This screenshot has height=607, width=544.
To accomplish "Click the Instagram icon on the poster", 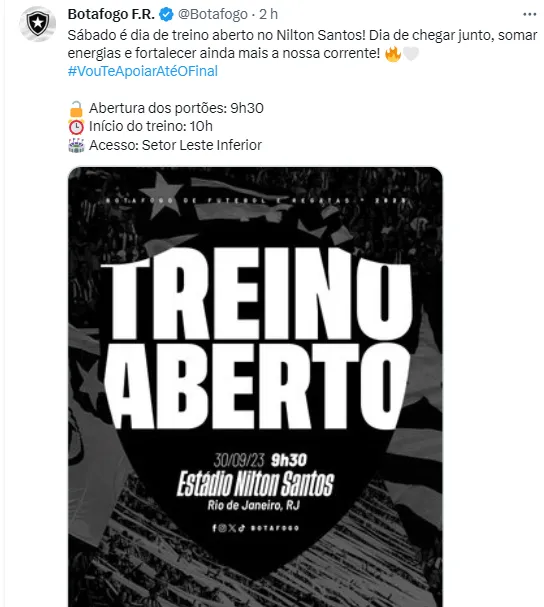I will 222,528.
